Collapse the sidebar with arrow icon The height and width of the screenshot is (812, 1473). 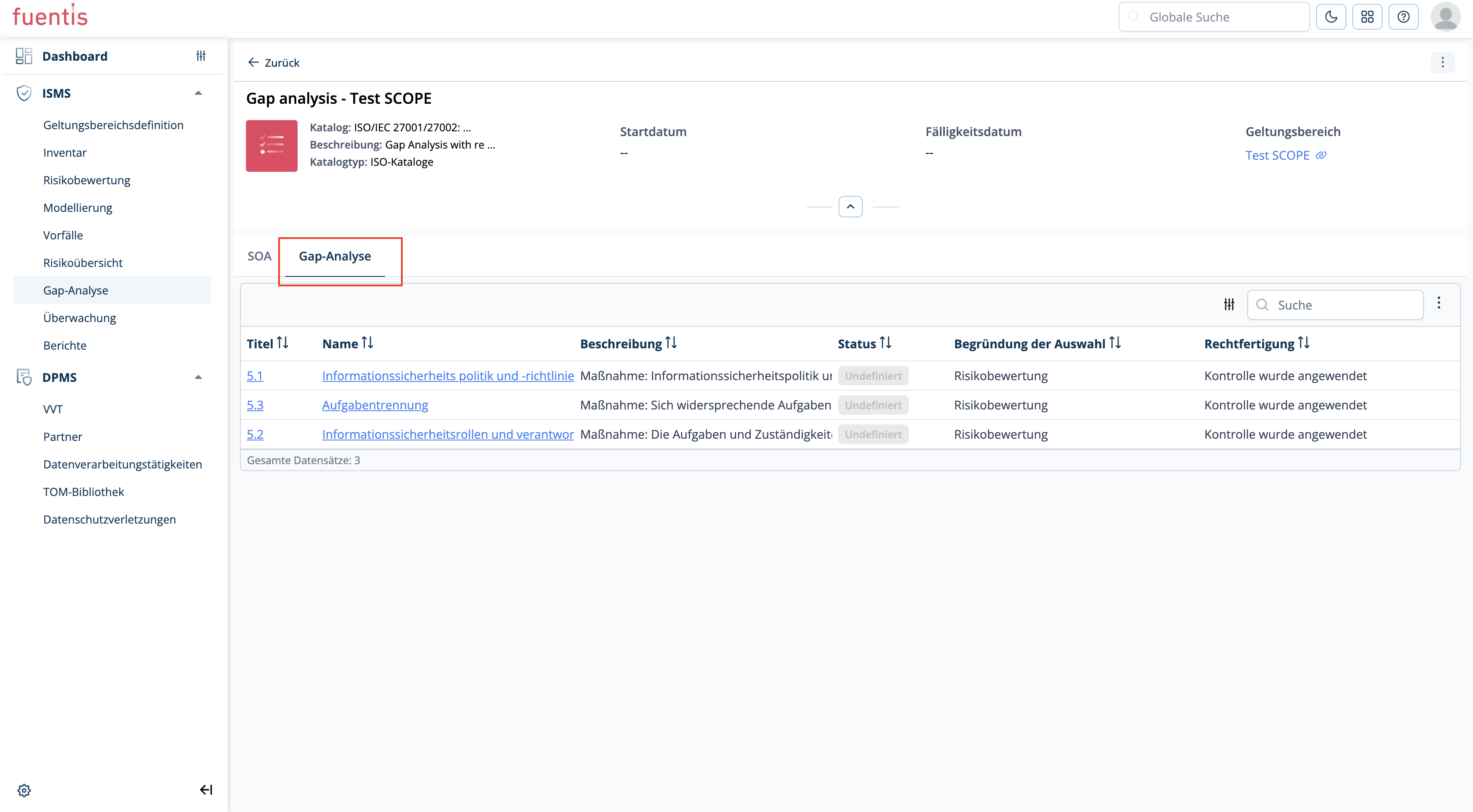tap(206, 790)
